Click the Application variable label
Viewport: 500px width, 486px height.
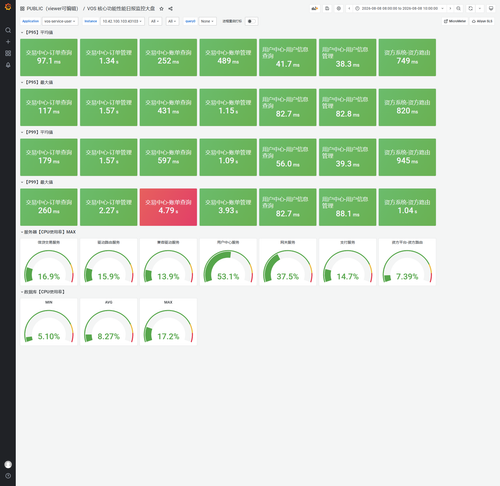[31, 21]
